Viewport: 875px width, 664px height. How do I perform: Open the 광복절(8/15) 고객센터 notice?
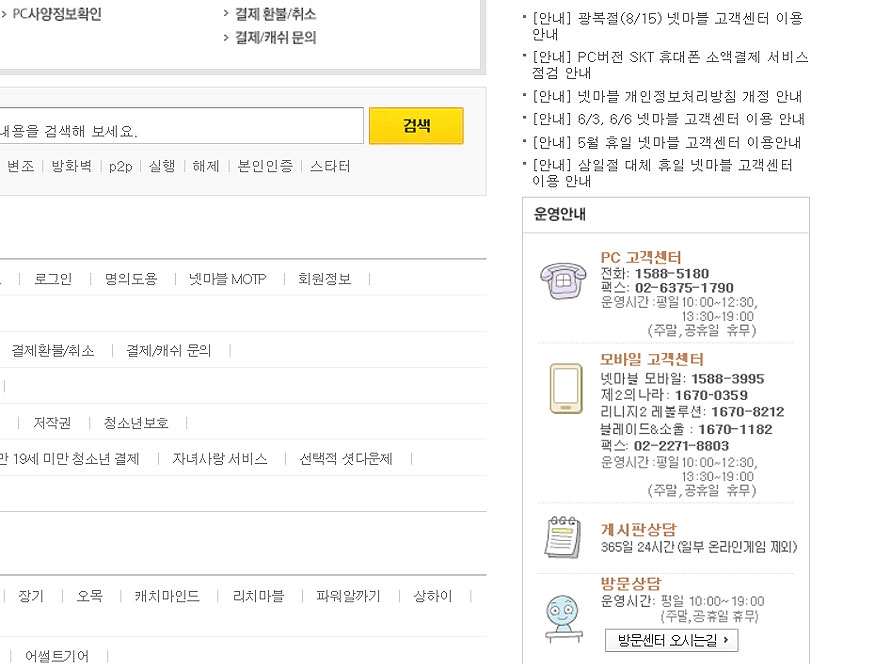(667, 26)
